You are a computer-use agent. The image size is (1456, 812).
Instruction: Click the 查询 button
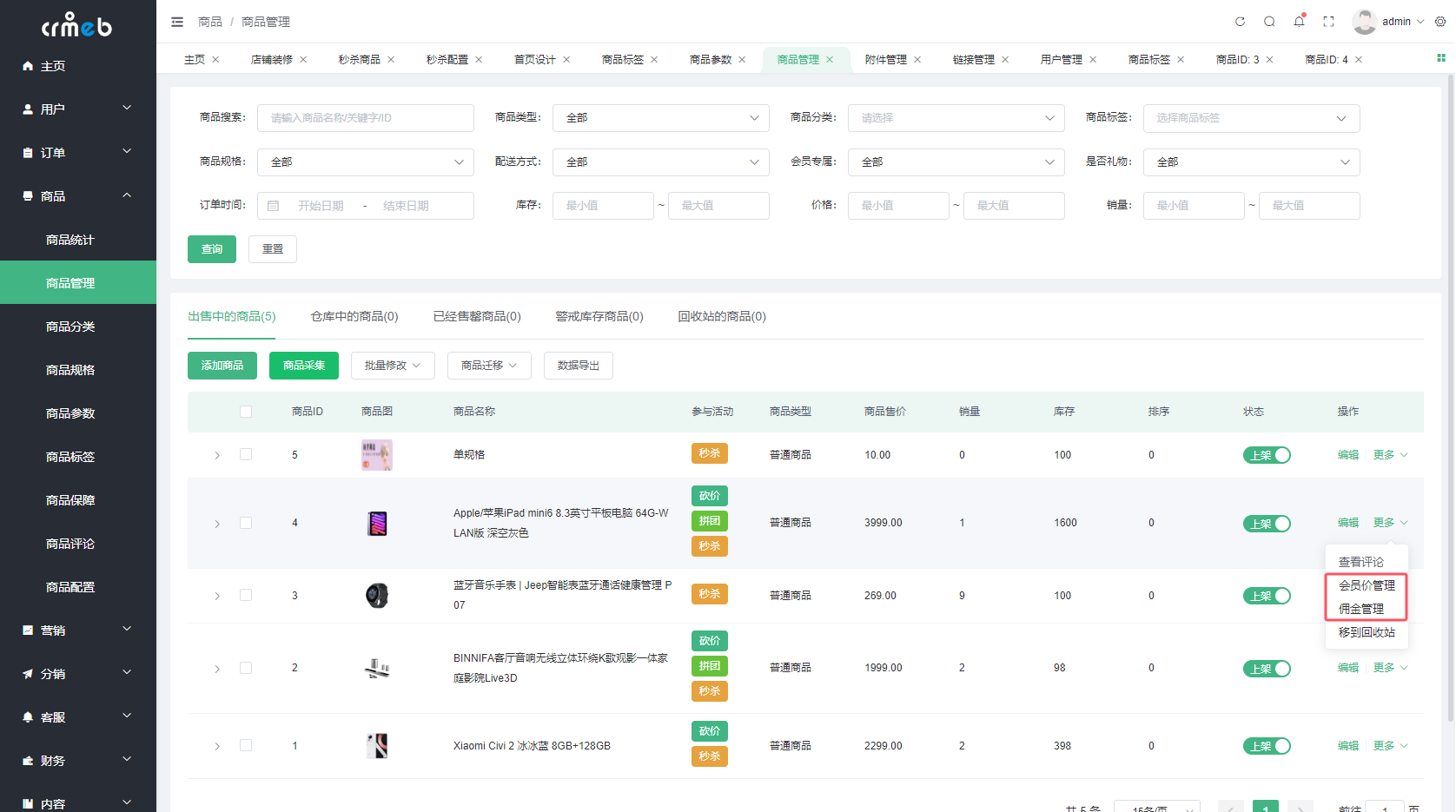click(x=212, y=249)
